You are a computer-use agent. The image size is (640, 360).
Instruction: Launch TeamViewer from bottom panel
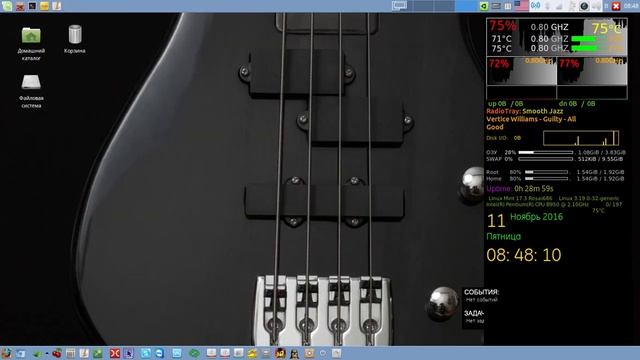(x=159, y=353)
